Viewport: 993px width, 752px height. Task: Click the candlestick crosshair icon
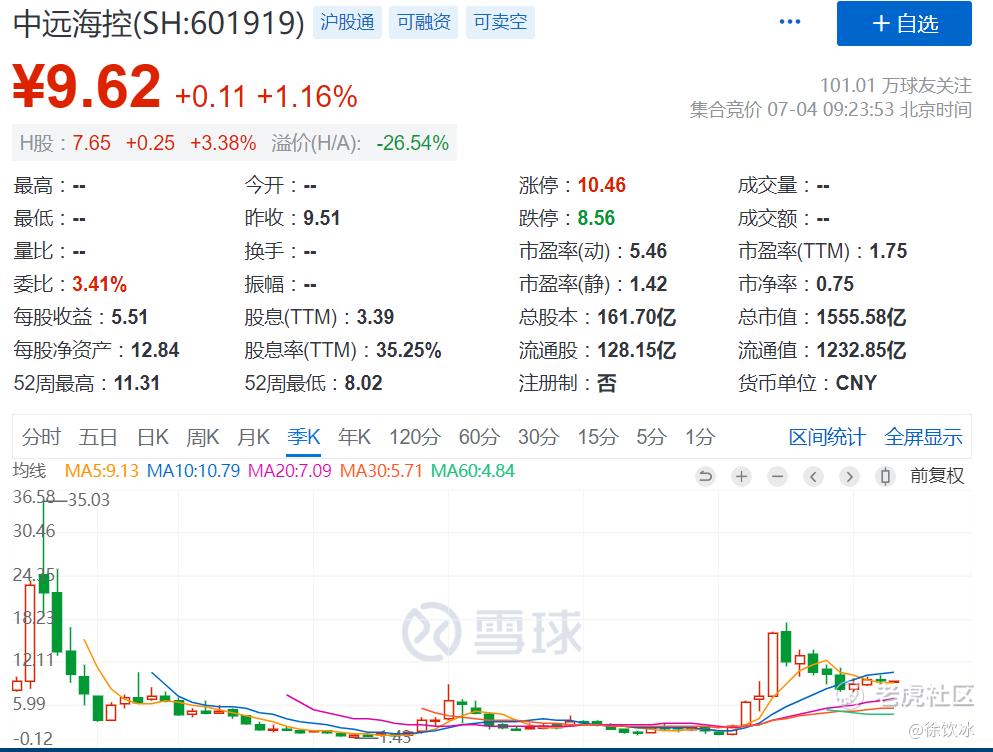[886, 476]
